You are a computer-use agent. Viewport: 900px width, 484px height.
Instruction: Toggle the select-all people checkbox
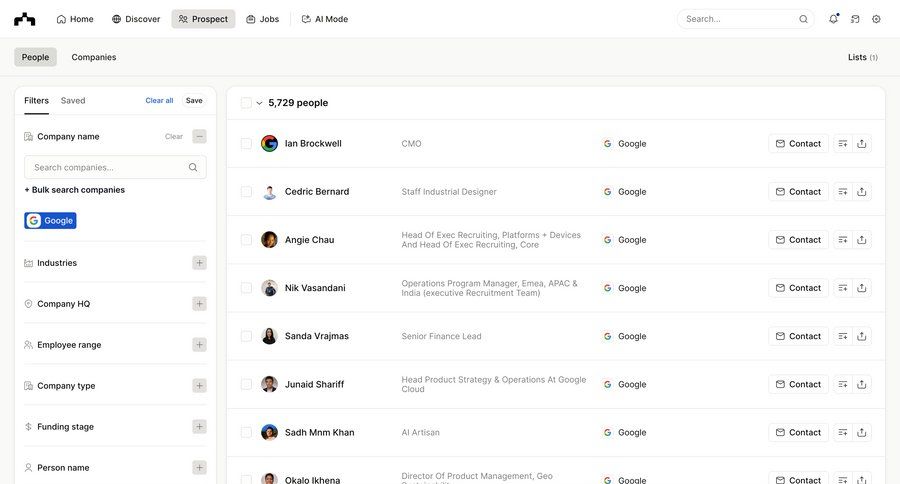tap(246, 103)
